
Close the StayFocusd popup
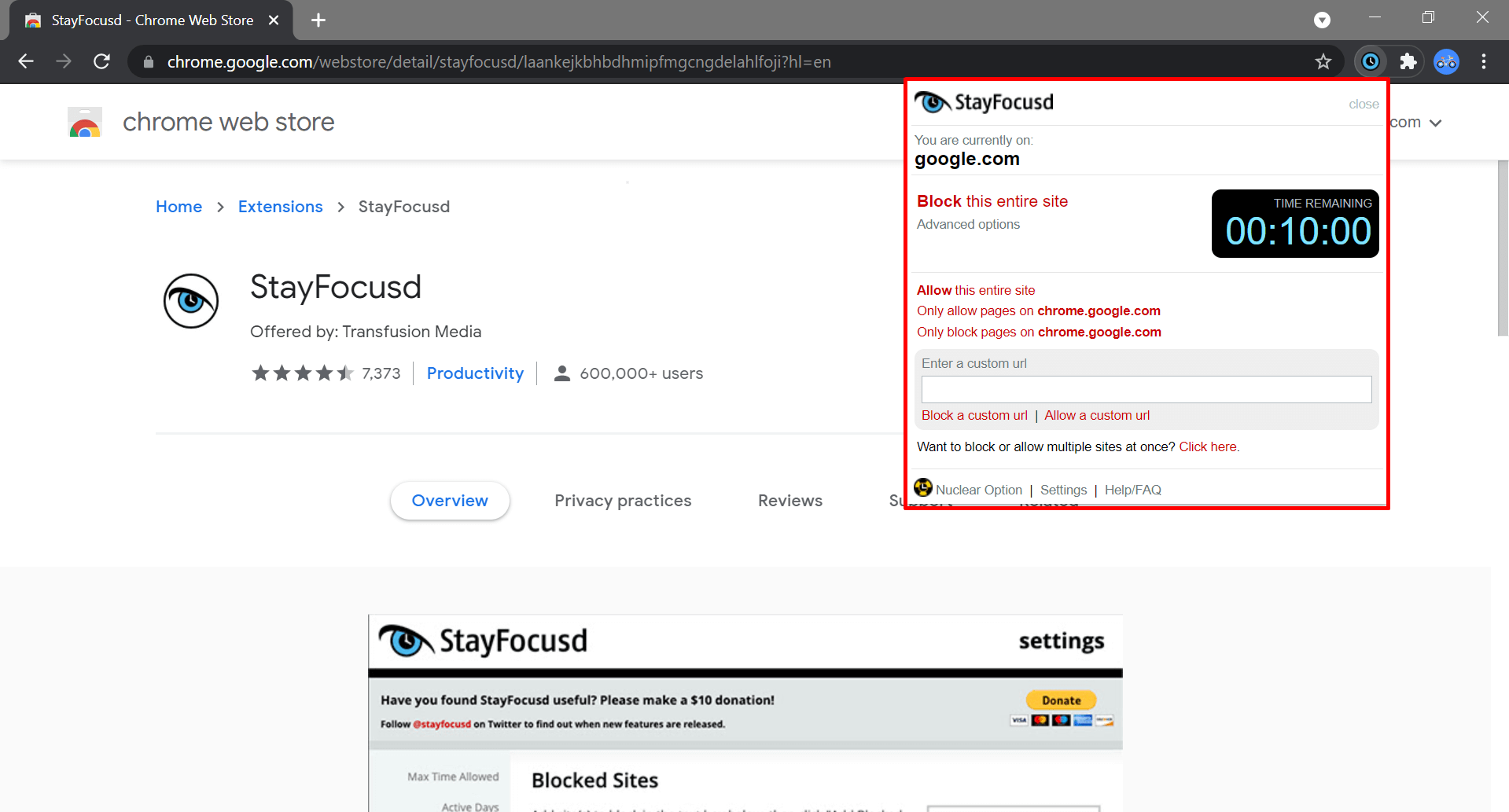pyautogui.click(x=1364, y=104)
